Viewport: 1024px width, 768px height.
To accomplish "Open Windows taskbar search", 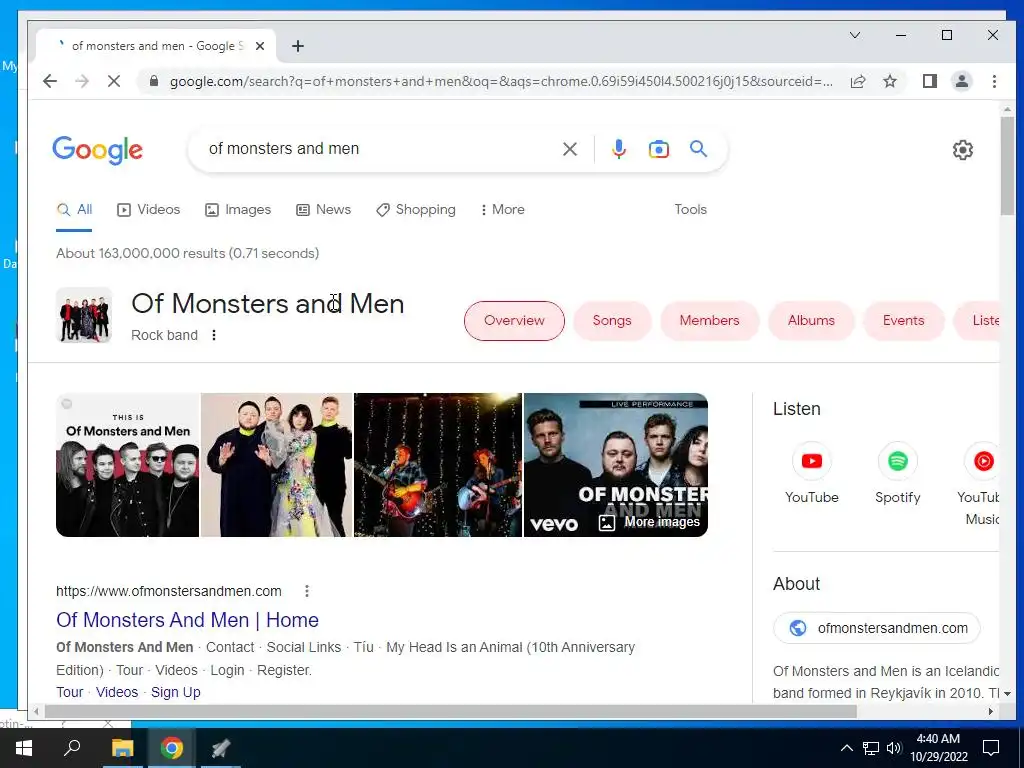I will (72, 748).
